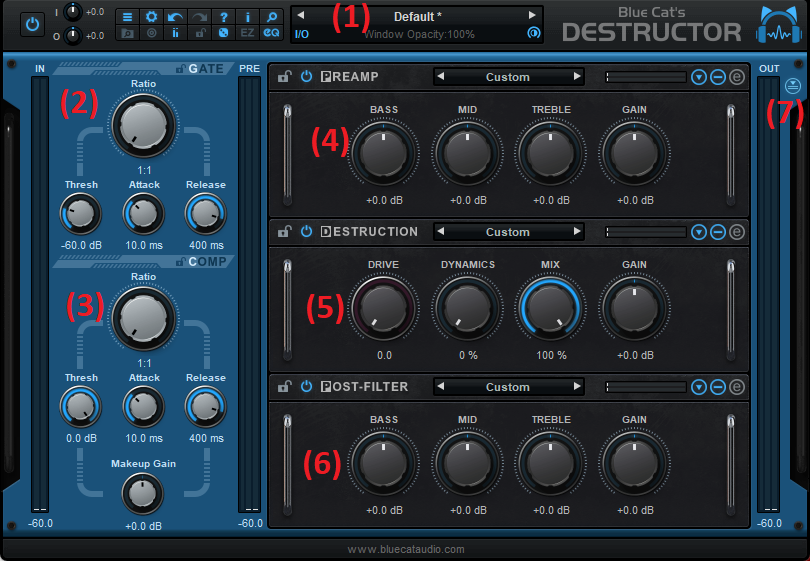
Task: Click the DESTRUCTION DRIVE knob
Action: coord(383,308)
